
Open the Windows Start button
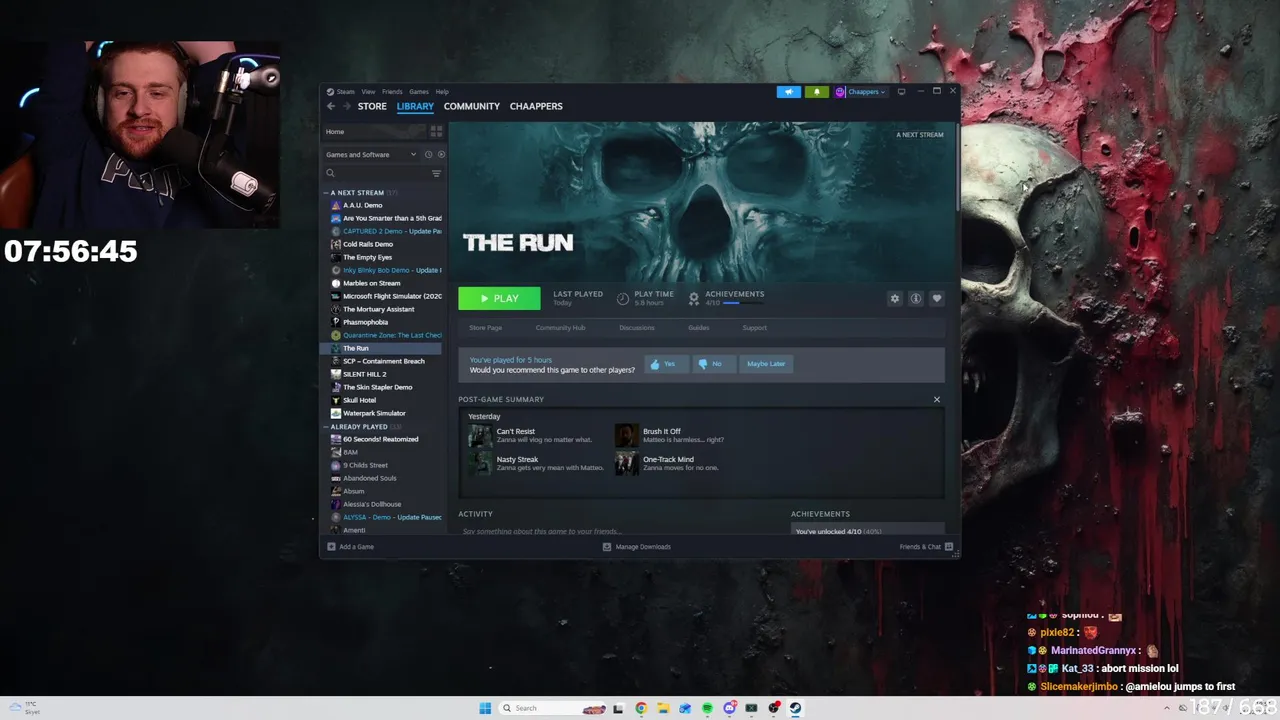485,708
